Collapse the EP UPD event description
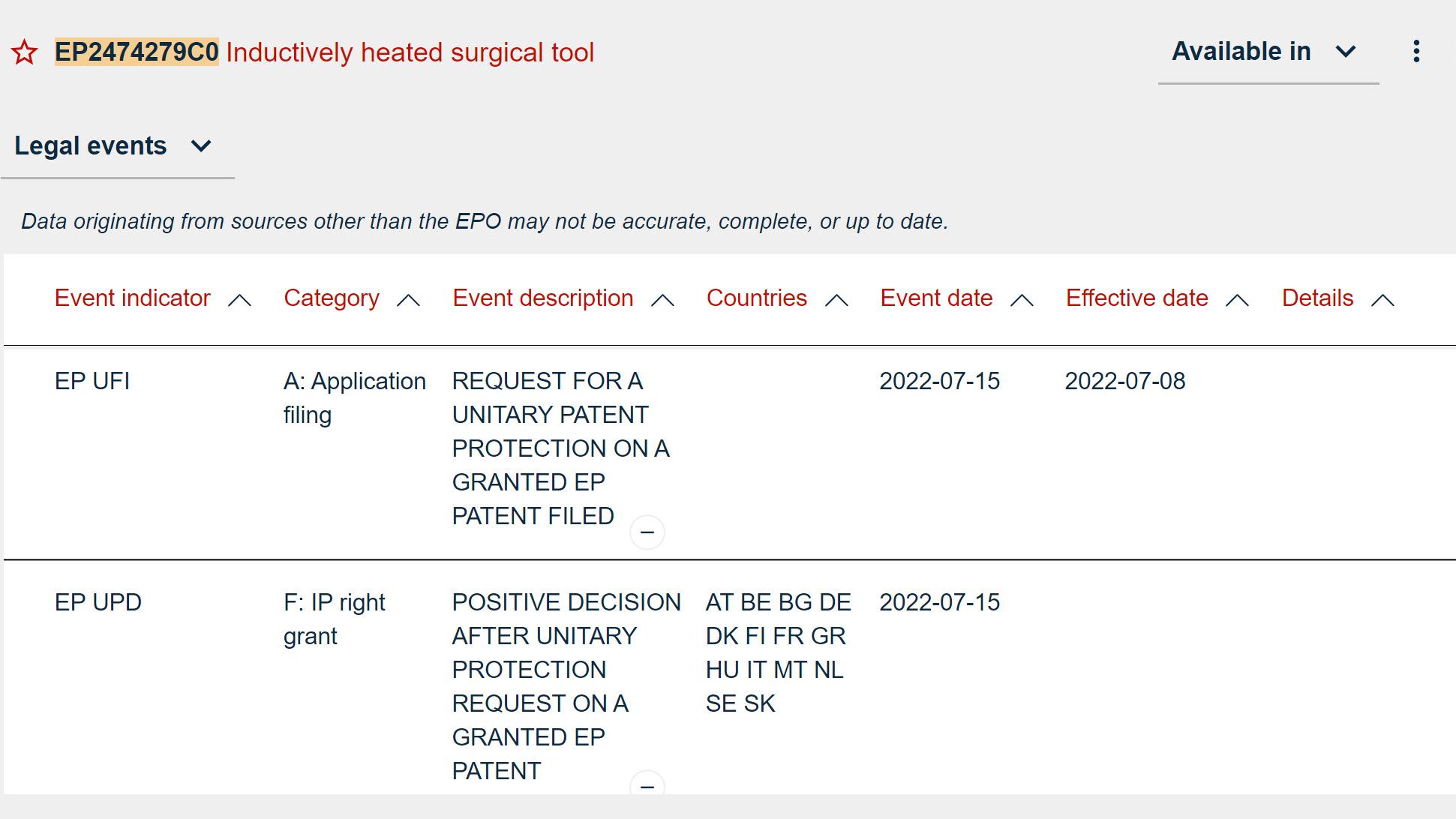This screenshot has height=819, width=1456. click(x=647, y=784)
